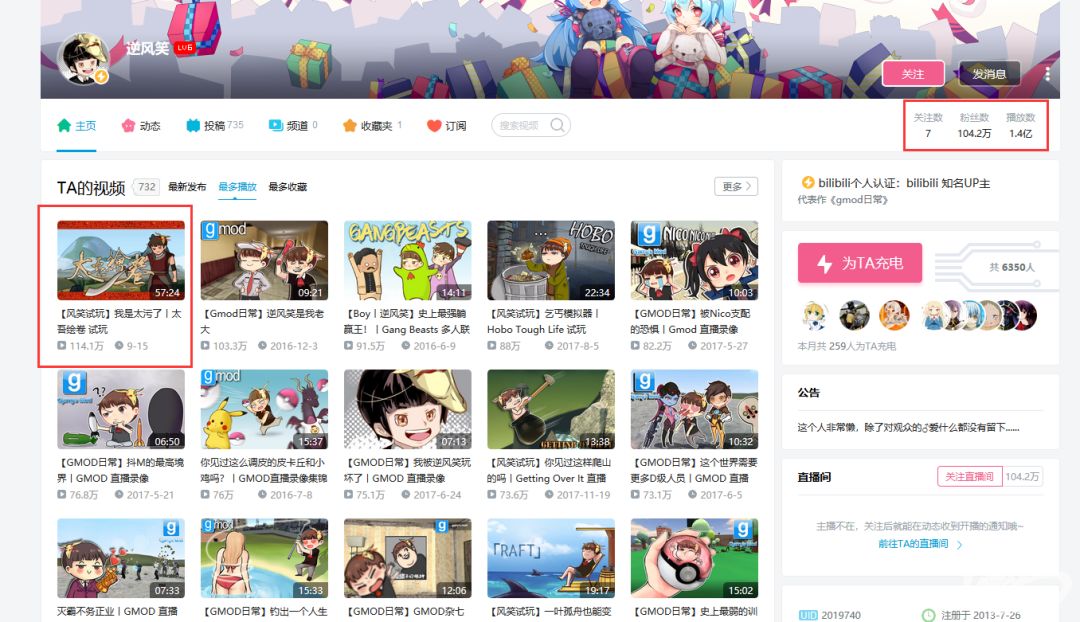Click the play count icon beside 91.5万
This screenshot has width=1080, height=622.
349,346
